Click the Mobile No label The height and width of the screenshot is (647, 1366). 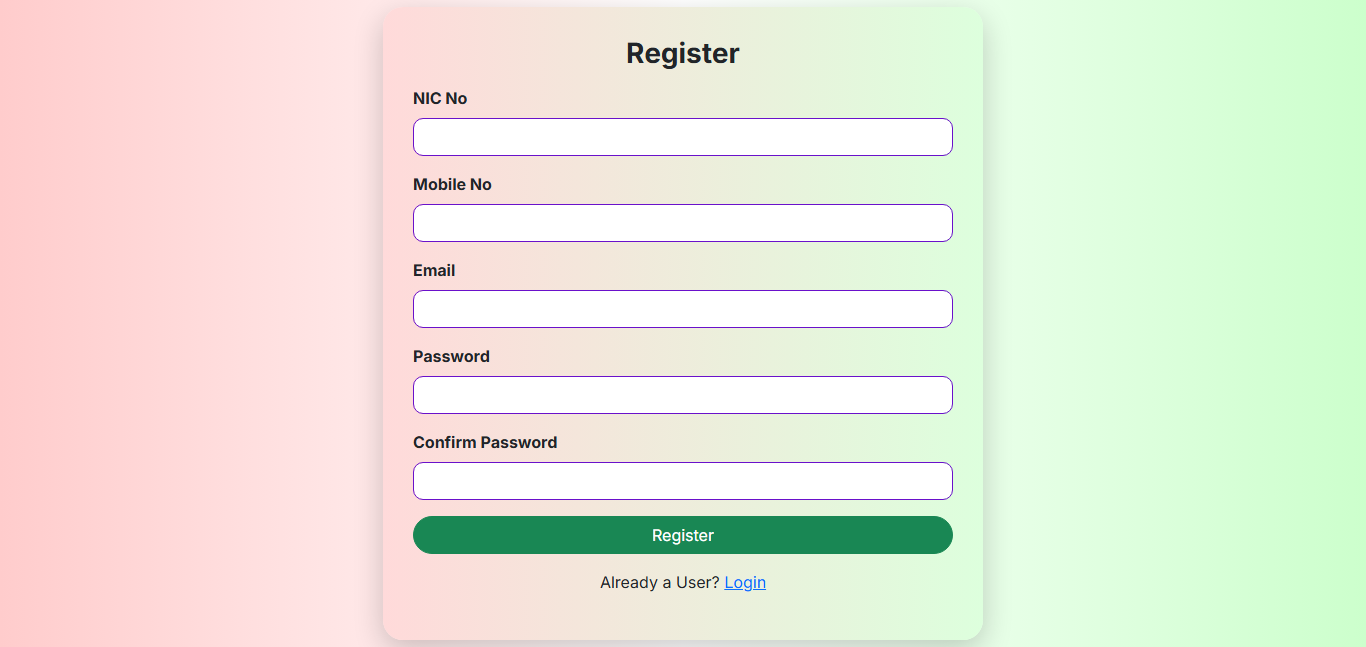[x=452, y=184]
